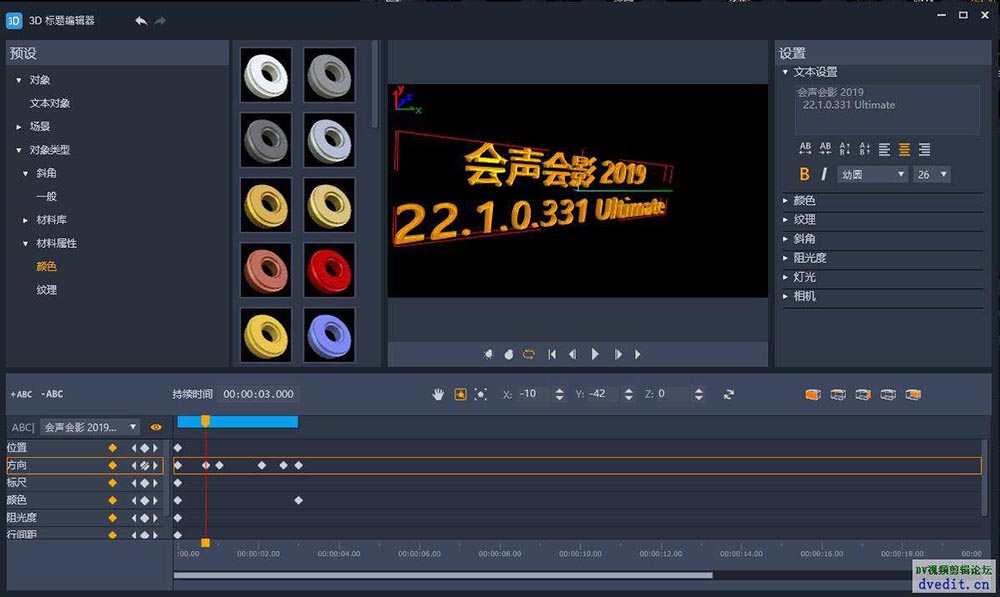Expand the 灯光 settings section
The height and width of the screenshot is (597, 1000).
tap(785, 277)
